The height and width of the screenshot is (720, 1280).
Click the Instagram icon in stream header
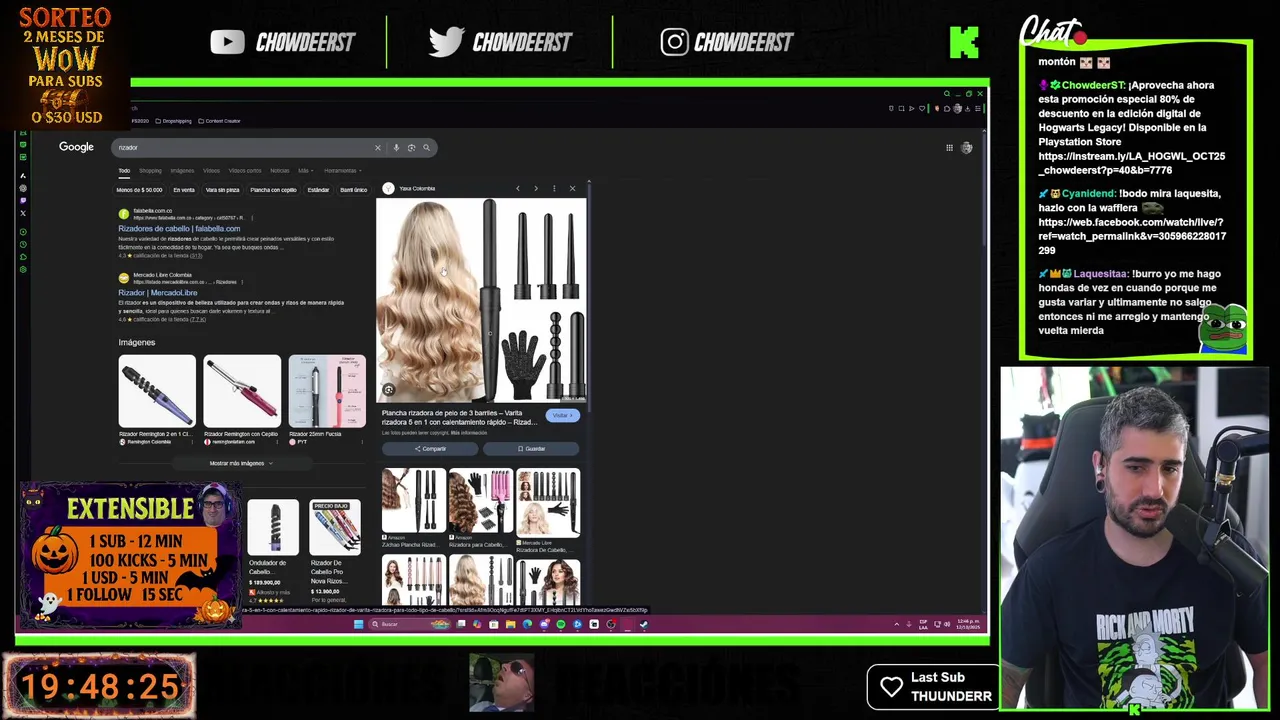[674, 42]
